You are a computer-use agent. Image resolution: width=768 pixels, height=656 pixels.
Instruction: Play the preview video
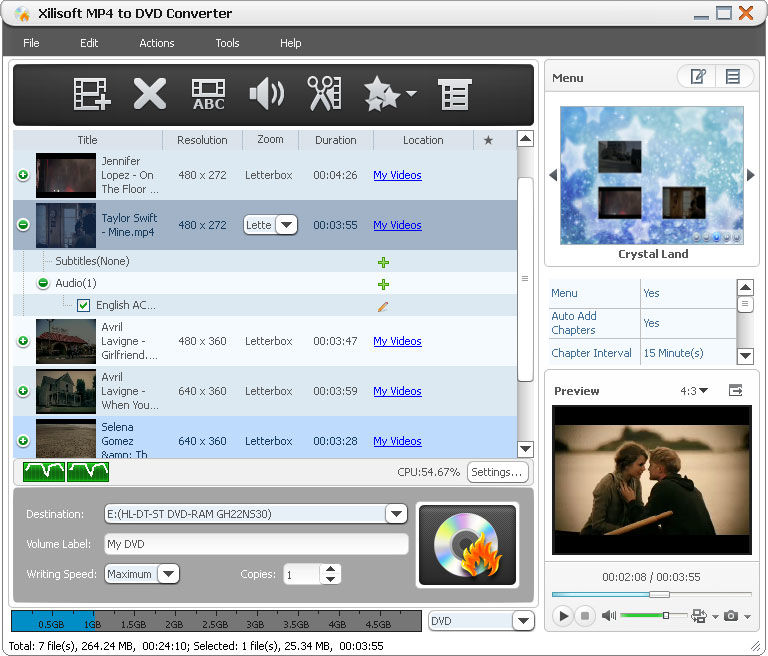click(563, 616)
